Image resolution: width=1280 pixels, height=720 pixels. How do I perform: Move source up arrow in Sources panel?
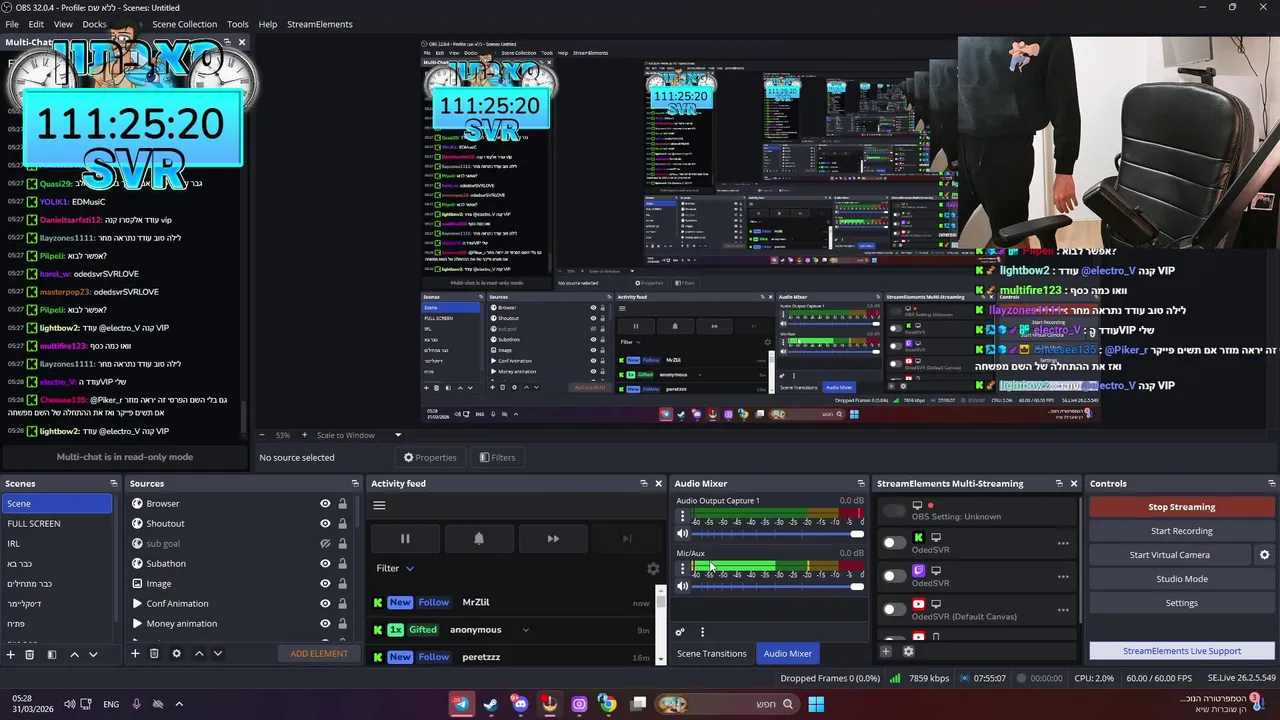tap(199, 654)
